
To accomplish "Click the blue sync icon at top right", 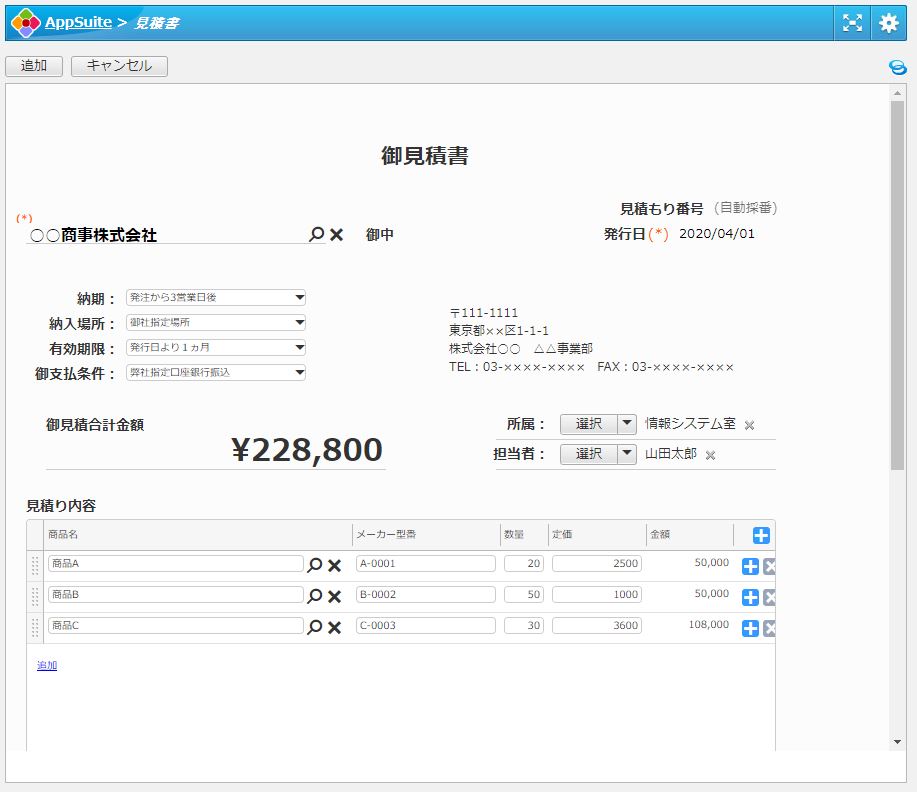I will (897, 67).
